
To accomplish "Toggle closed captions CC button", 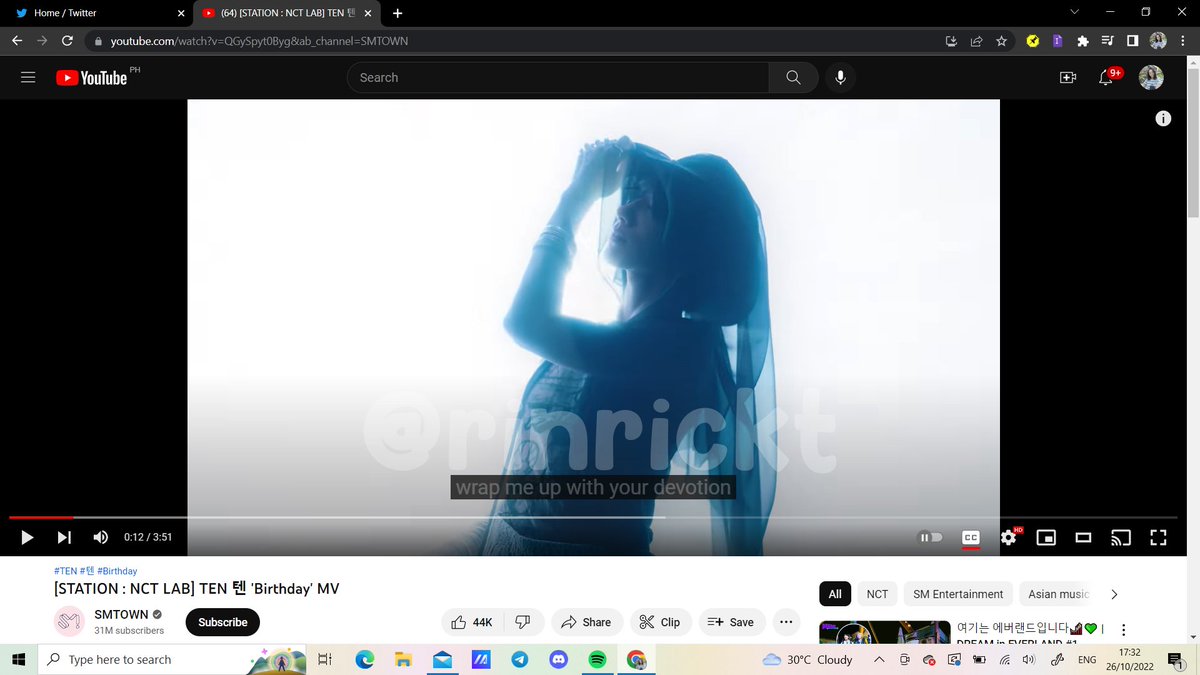I will pyautogui.click(x=970, y=538).
